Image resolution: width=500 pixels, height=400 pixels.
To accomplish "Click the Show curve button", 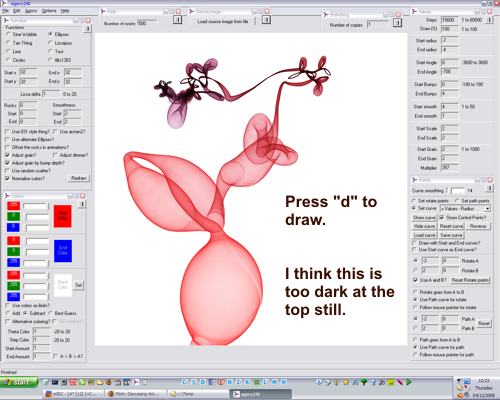I will click(424, 217).
